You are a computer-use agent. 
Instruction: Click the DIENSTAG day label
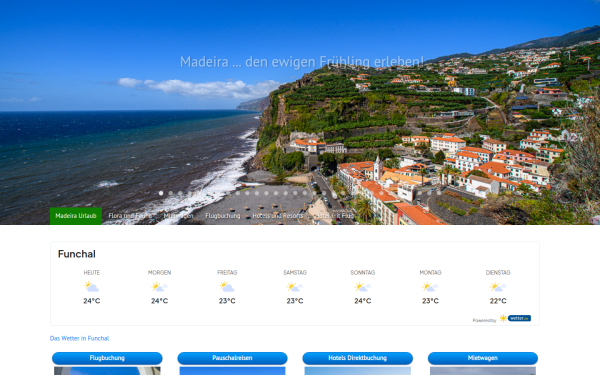(x=498, y=272)
